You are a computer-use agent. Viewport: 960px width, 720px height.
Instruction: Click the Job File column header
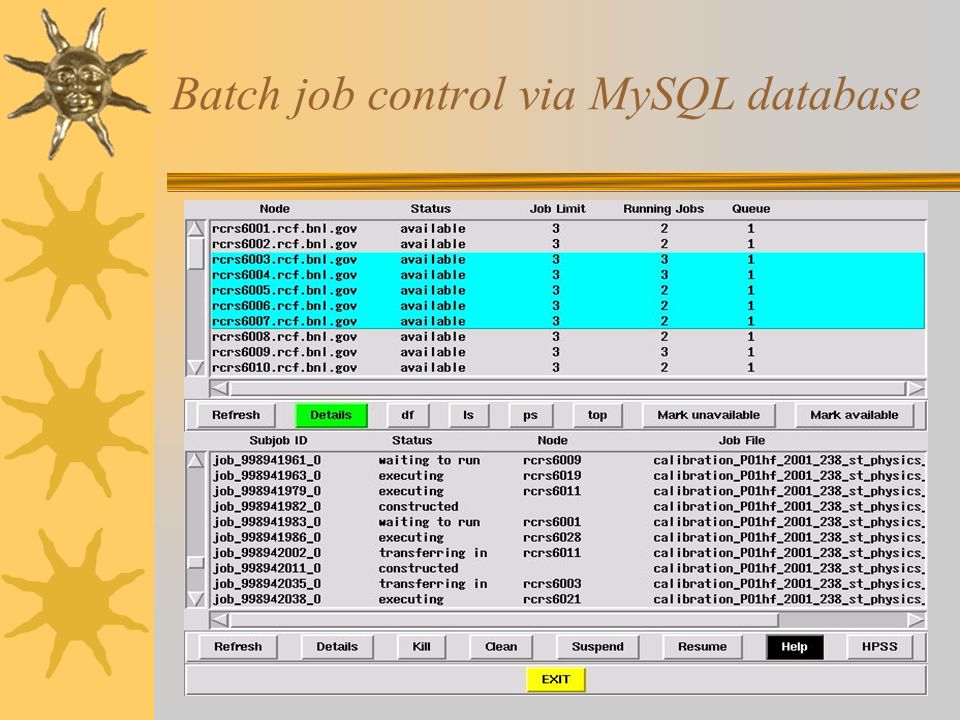pos(741,440)
